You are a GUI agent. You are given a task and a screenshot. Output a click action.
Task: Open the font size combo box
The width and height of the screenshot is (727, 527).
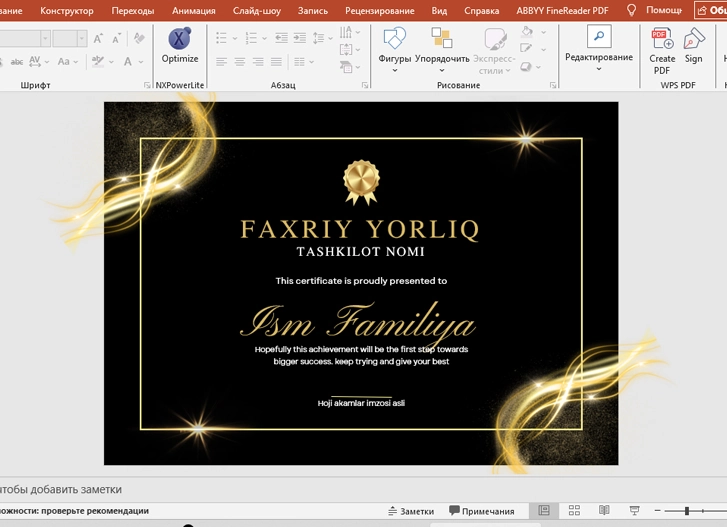click(x=70, y=39)
